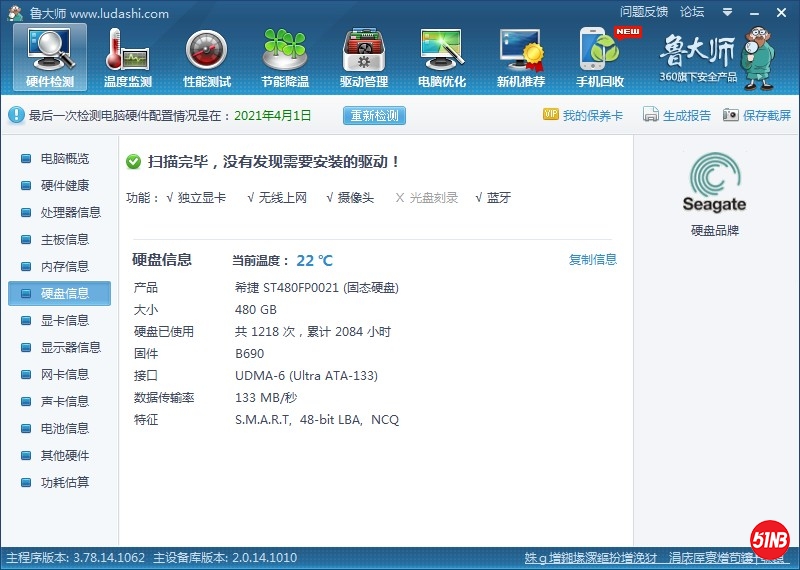Go to 内存信息 sidebar item
The image size is (800, 570).
pyautogui.click(x=64, y=267)
